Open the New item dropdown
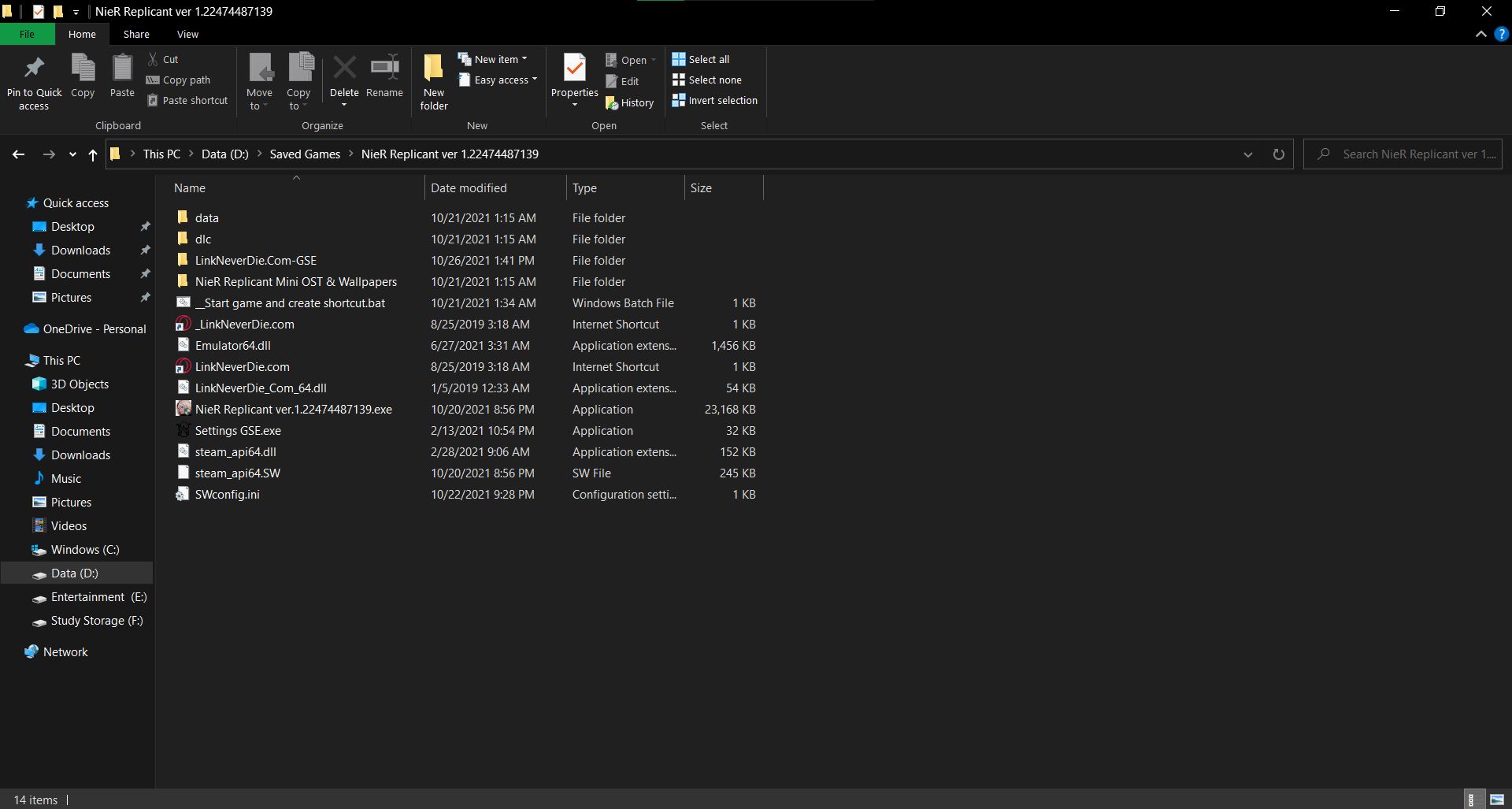The width and height of the screenshot is (1512, 809). click(493, 59)
